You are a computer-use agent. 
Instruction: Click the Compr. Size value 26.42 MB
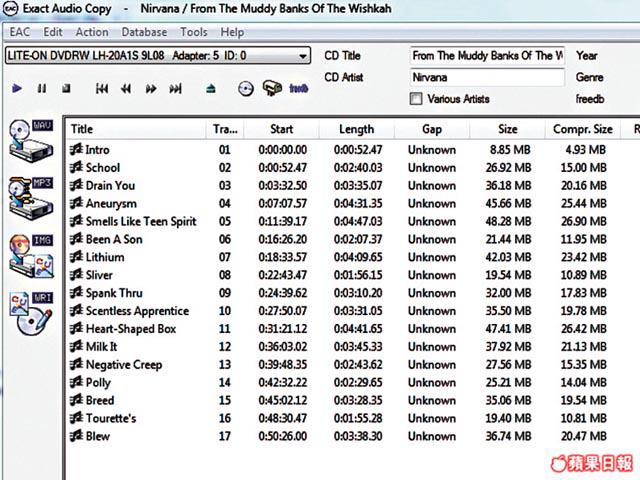tap(584, 329)
